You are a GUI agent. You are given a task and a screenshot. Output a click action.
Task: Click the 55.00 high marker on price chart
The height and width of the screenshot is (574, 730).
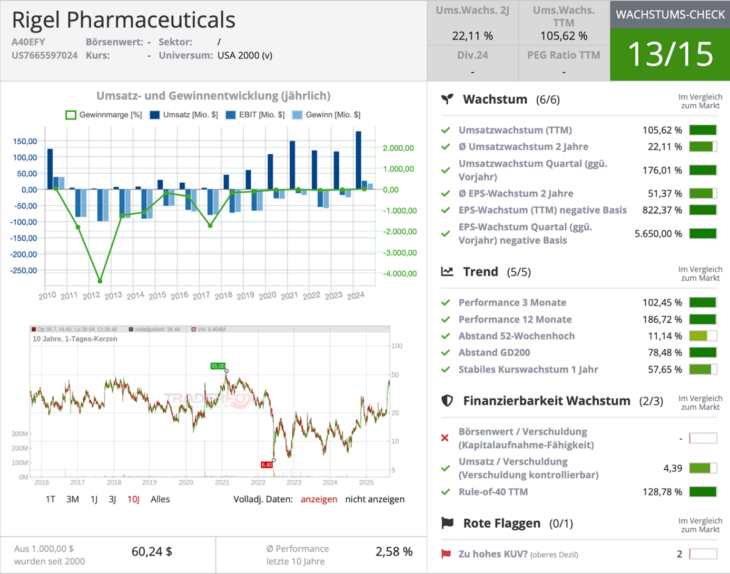pyautogui.click(x=218, y=366)
